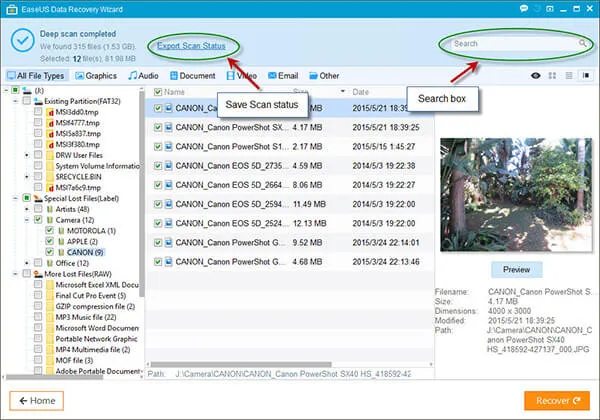
Task: Toggle the MOTOROLA (1) folder checkbox
Action: (x=51, y=230)
